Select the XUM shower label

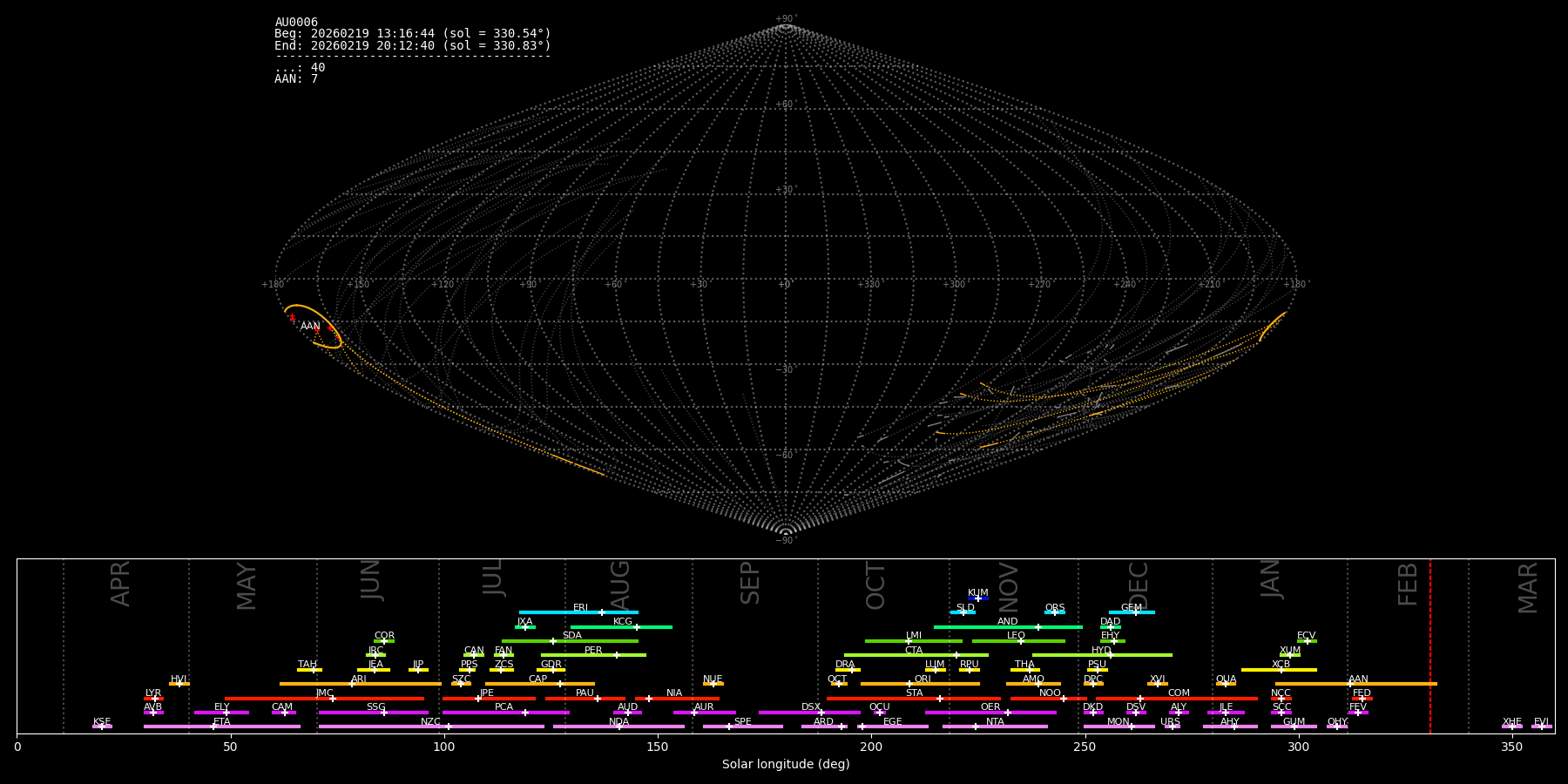point(1290,651)
